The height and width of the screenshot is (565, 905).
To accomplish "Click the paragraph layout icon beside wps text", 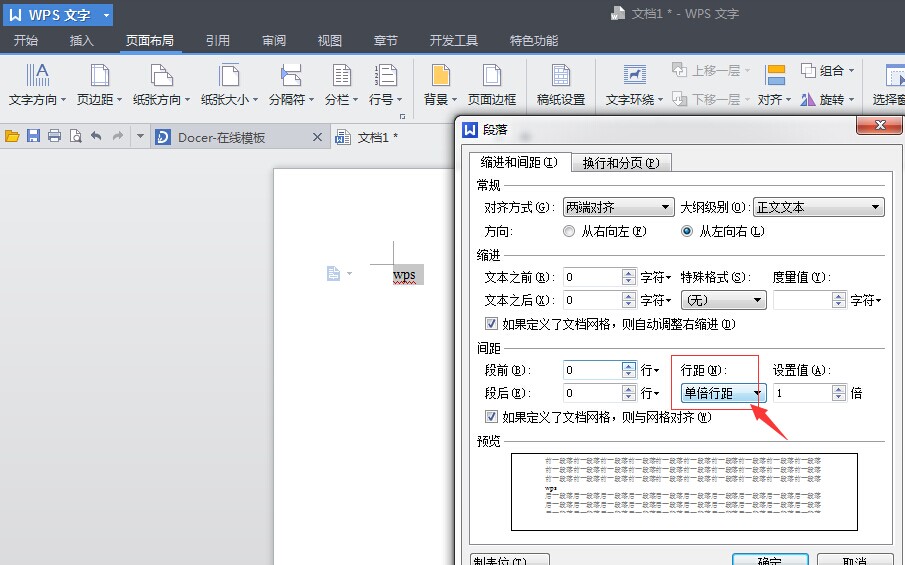I will [x=333, y=274].
